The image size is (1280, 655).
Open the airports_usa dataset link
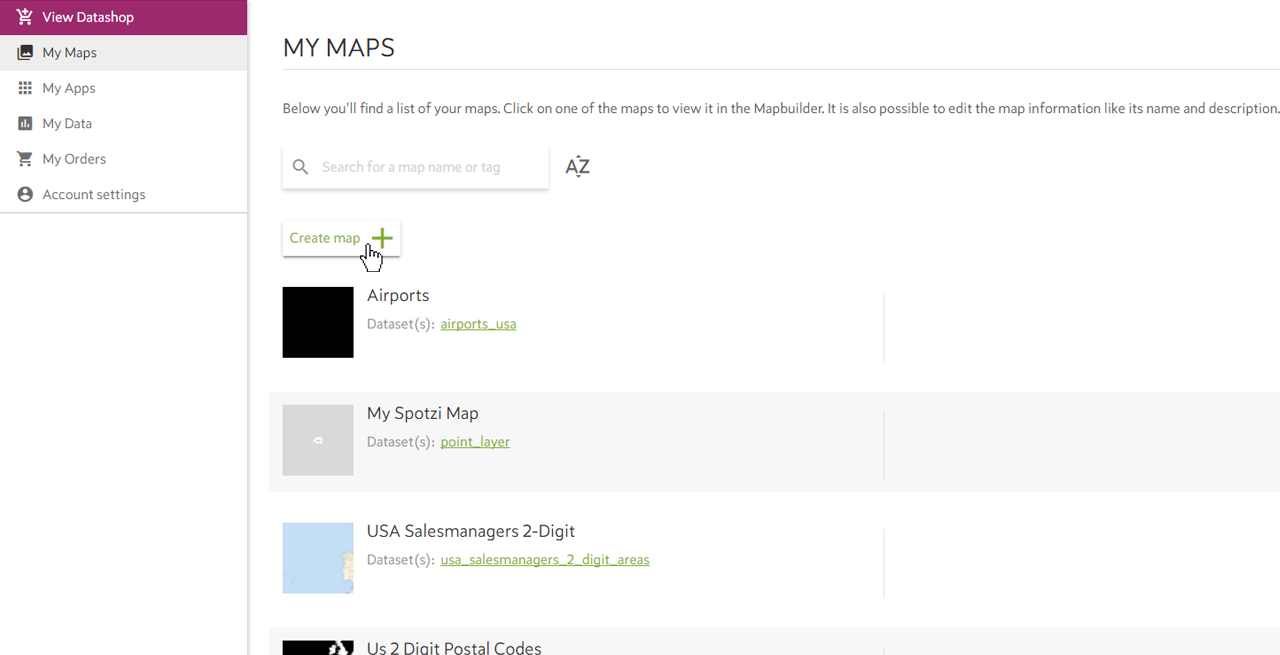pos(478,324)
